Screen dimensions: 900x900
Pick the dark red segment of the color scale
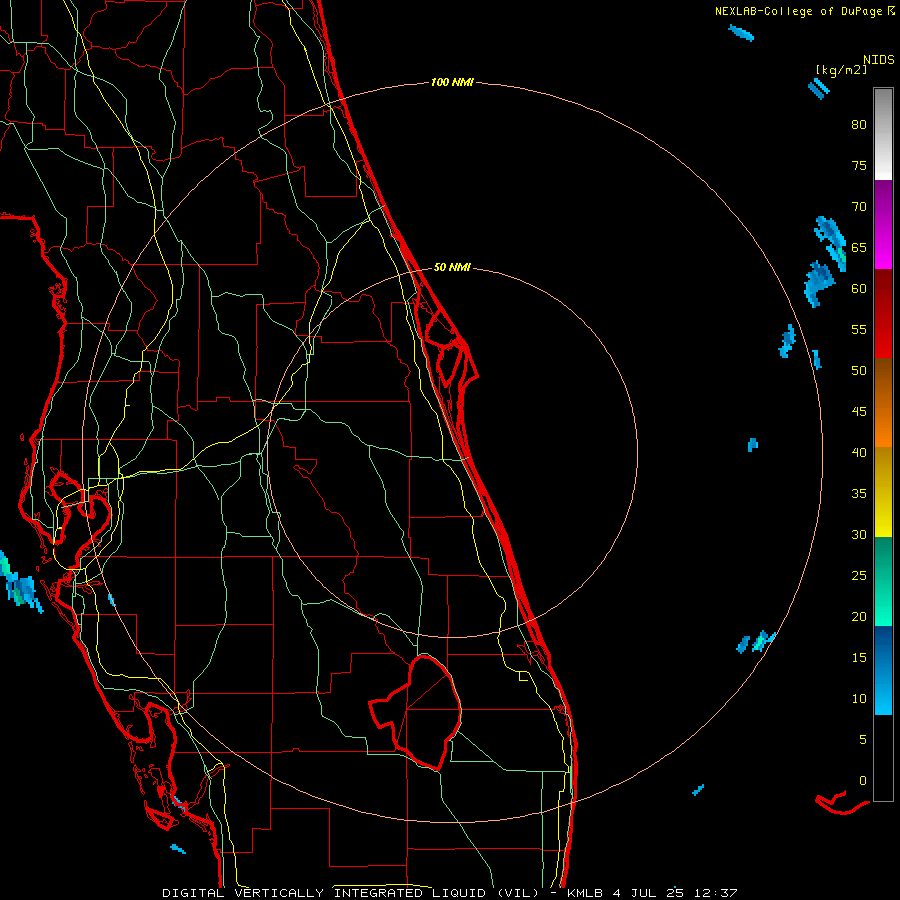click(x=883, y=313)
